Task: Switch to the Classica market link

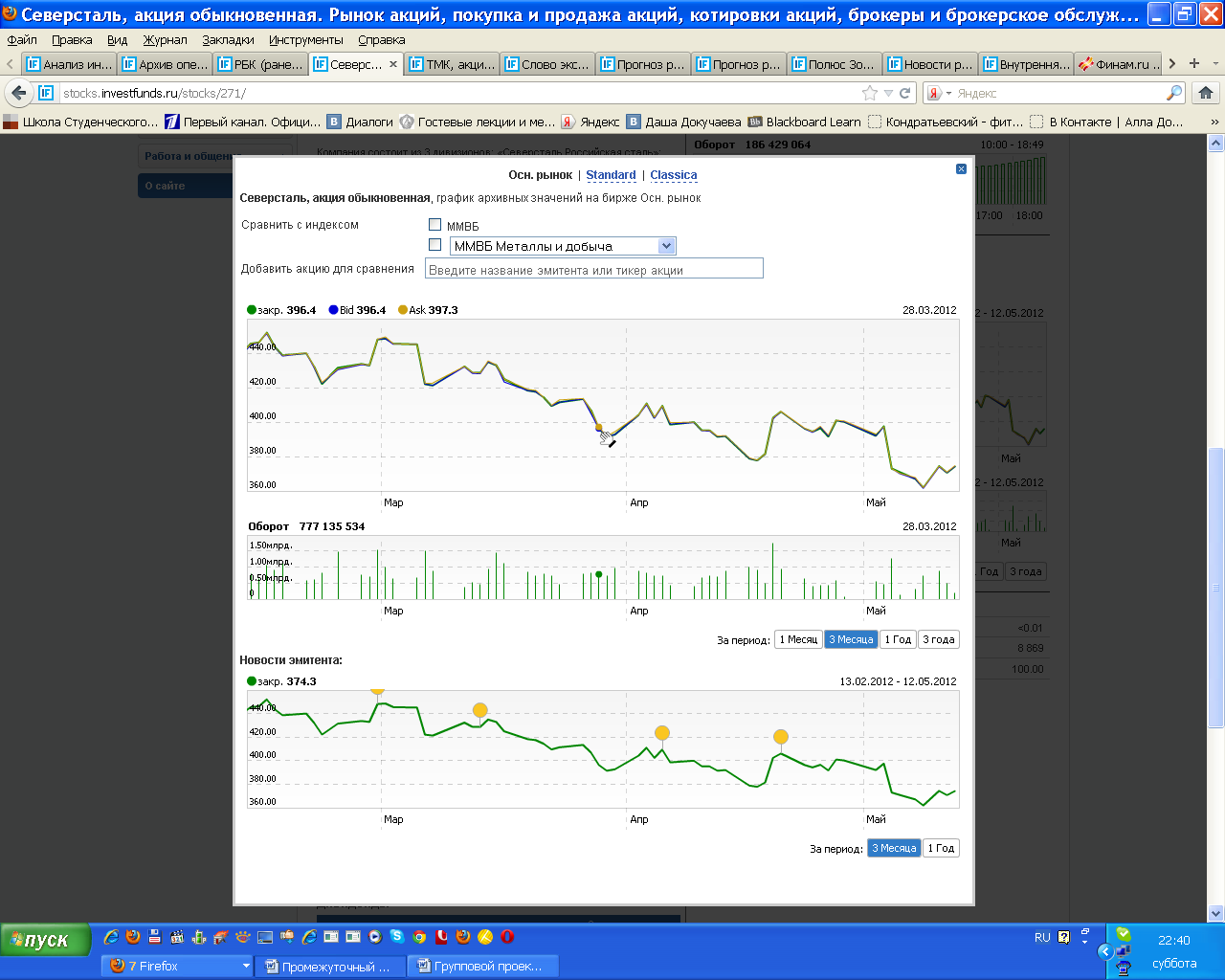Action: click(674, 175)
